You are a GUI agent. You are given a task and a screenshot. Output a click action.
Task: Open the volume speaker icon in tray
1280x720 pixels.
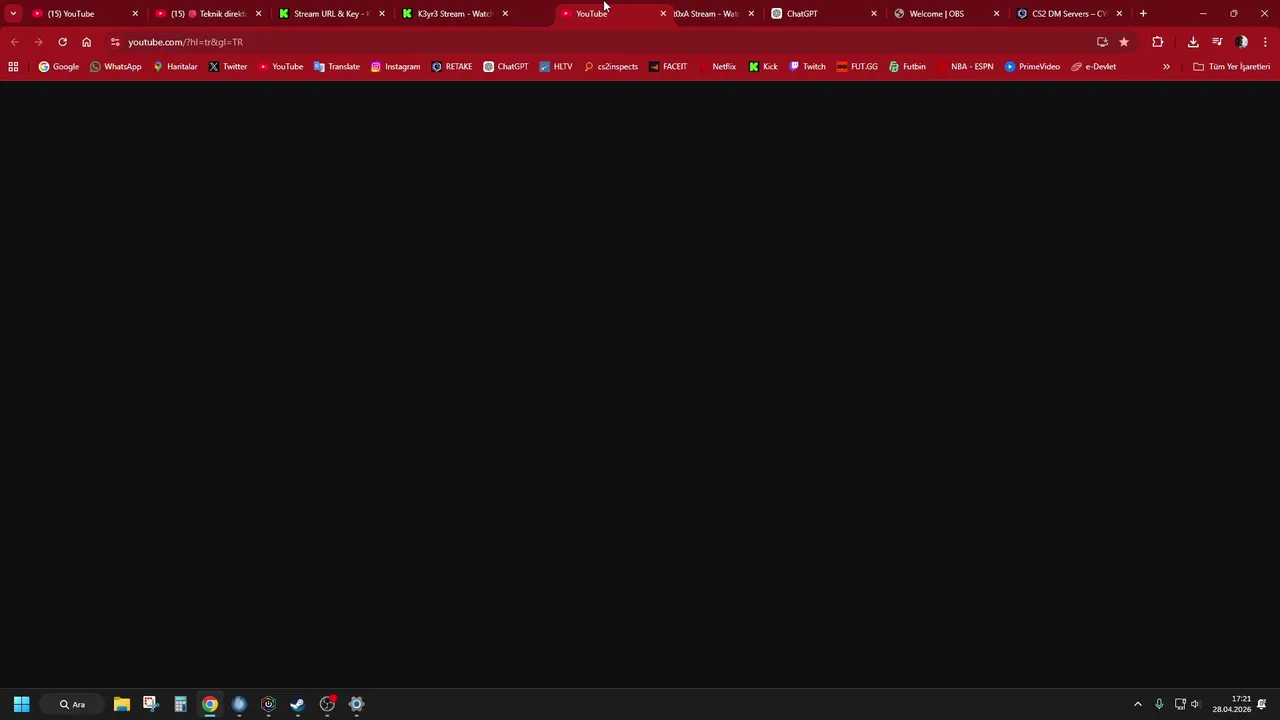point(1195,704)
